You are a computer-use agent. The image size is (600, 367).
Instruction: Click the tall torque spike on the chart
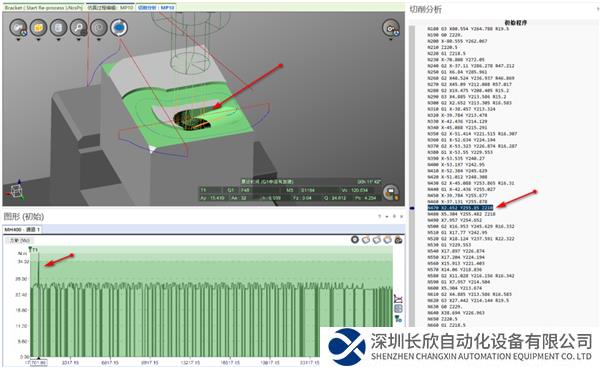pos(38,268)
